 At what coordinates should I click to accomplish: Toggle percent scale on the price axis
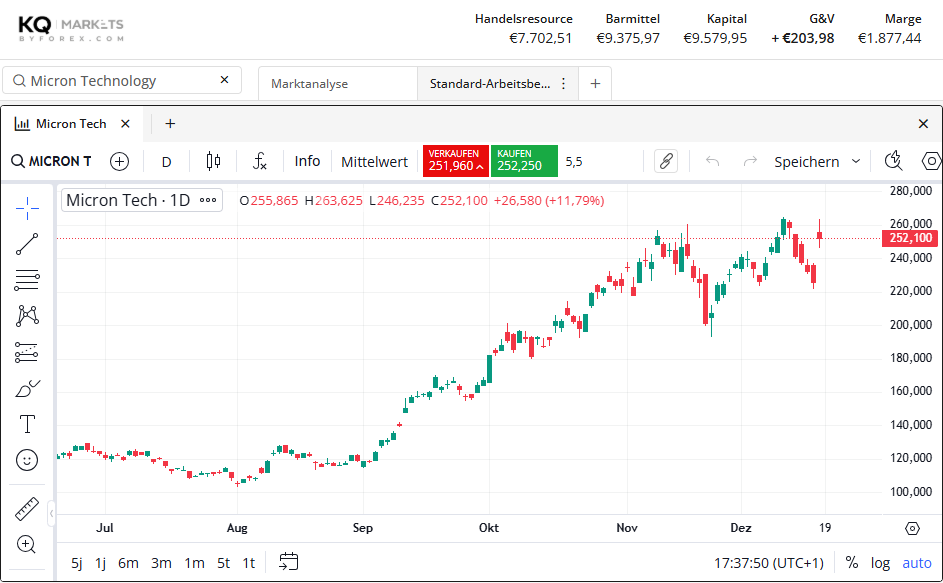coord(851,563)
